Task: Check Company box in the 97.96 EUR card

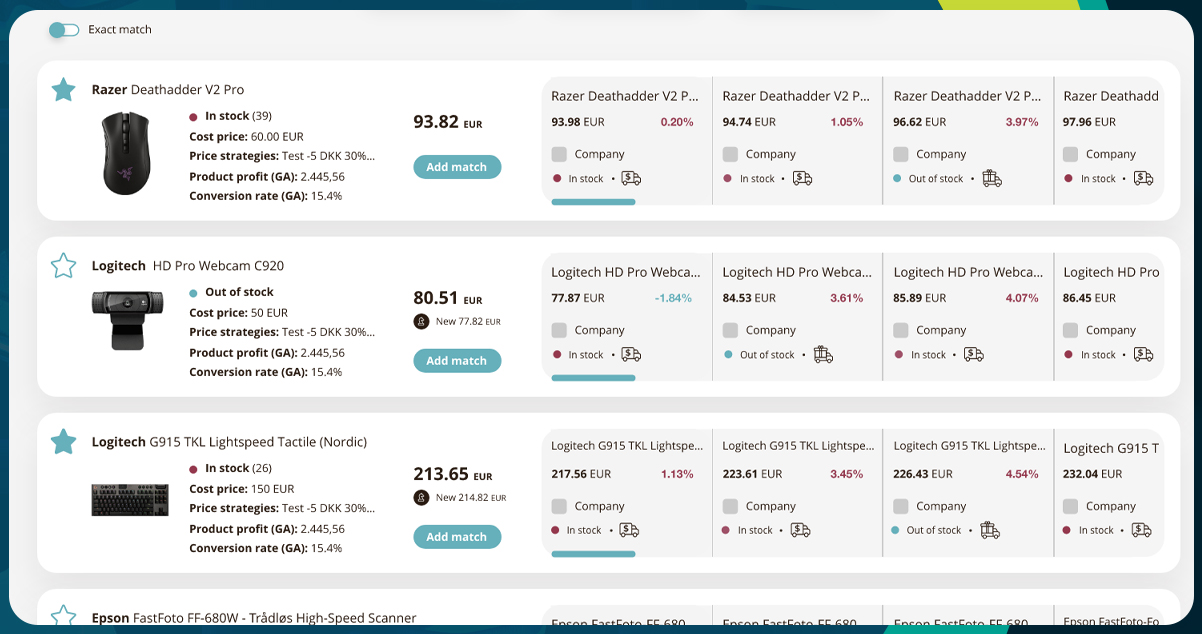Action: (x=1070, y=155)
